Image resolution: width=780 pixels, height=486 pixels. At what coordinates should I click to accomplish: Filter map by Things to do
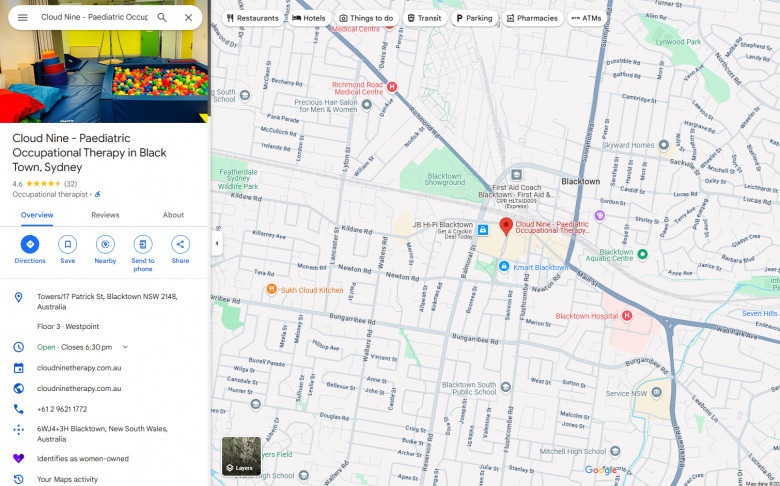tap(366, 18)
